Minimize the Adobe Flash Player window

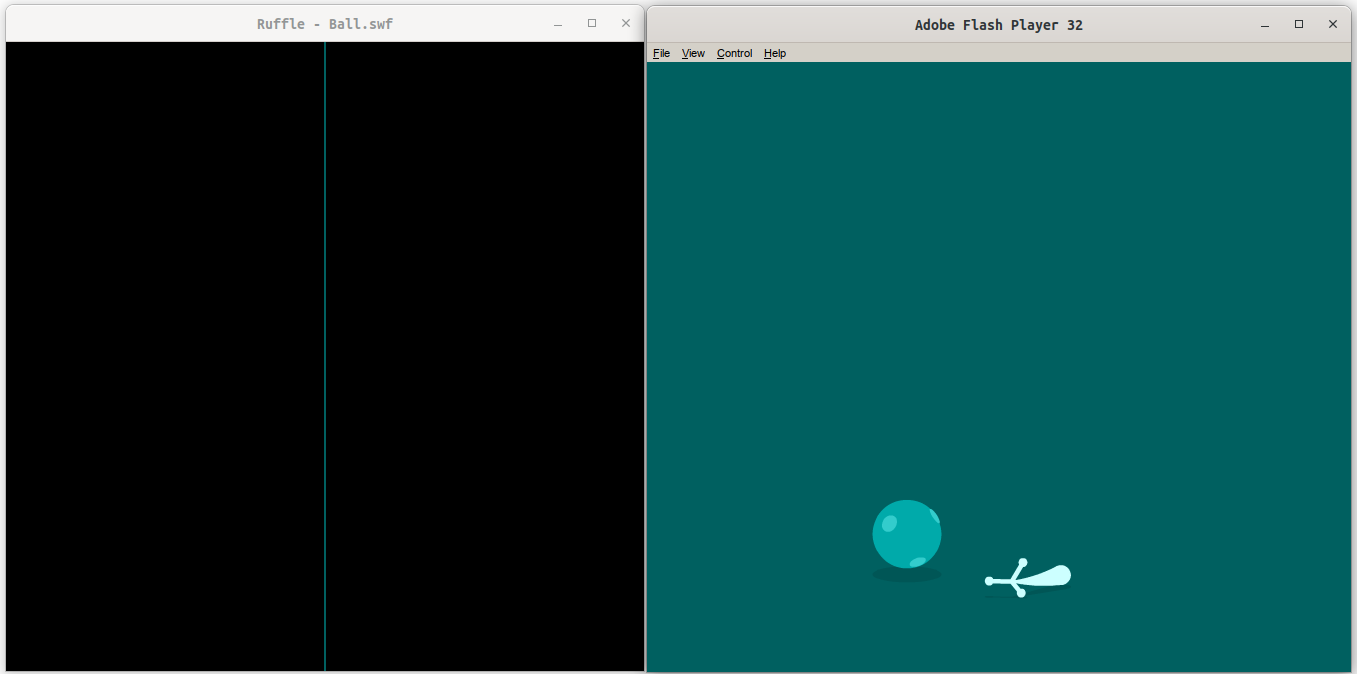[1265, 24]
